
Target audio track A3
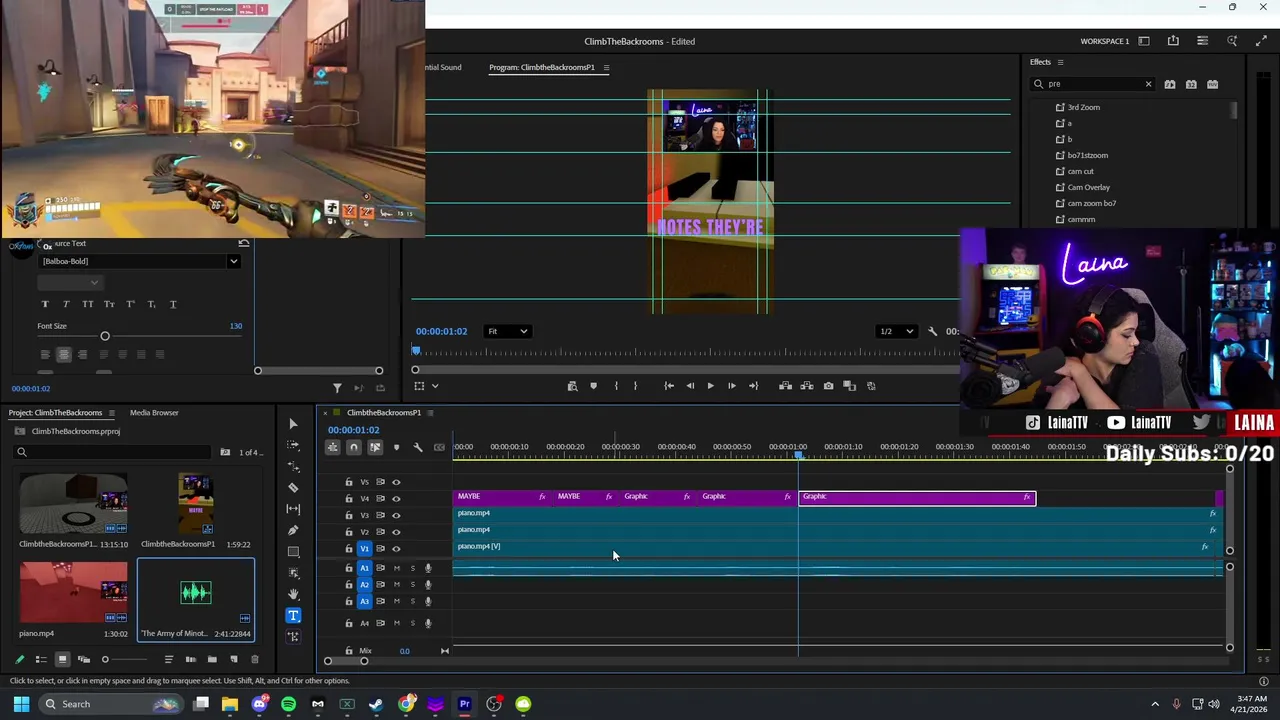(x=365, y=601)
